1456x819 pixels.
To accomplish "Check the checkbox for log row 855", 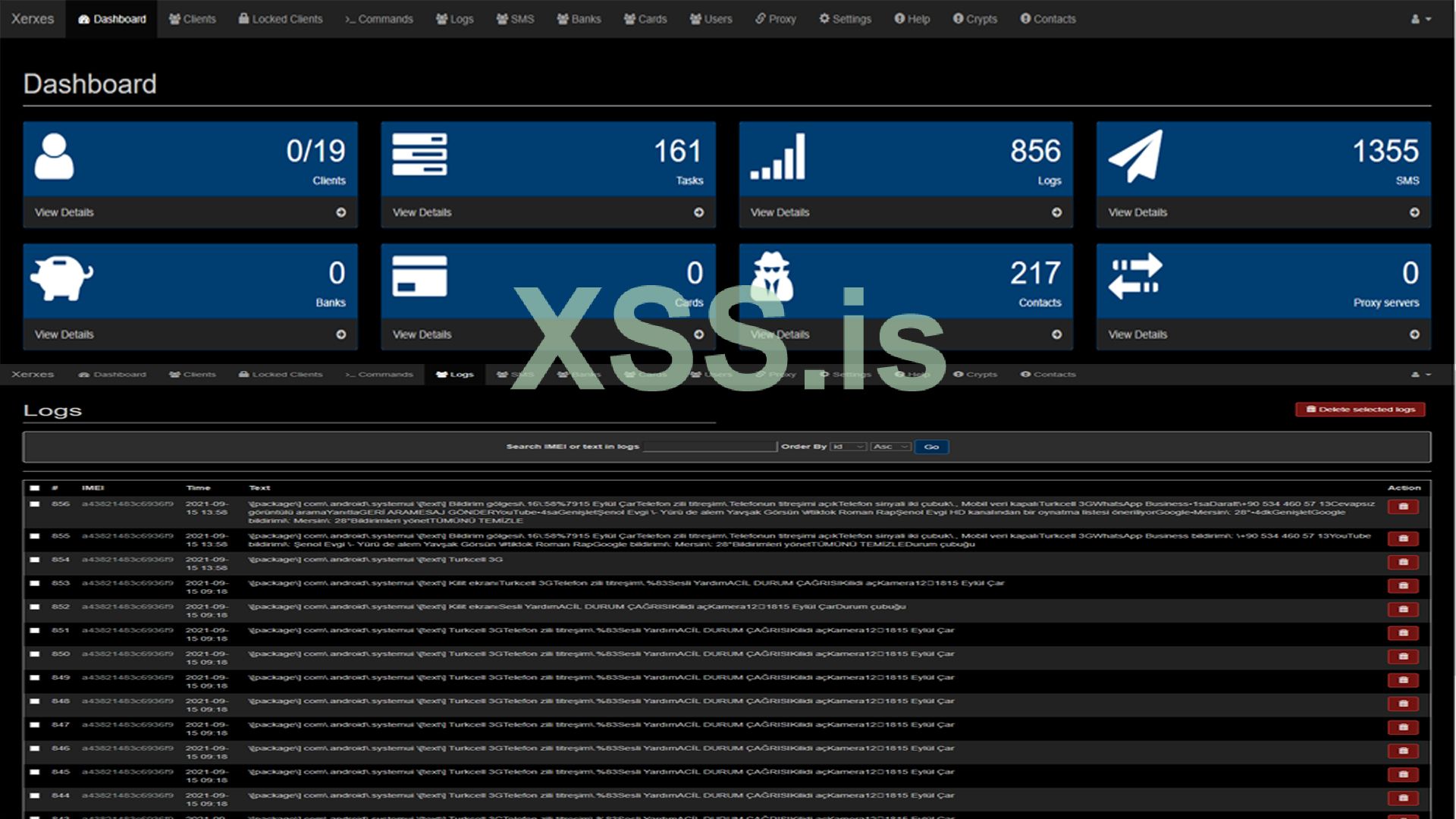I will [35, 536].
